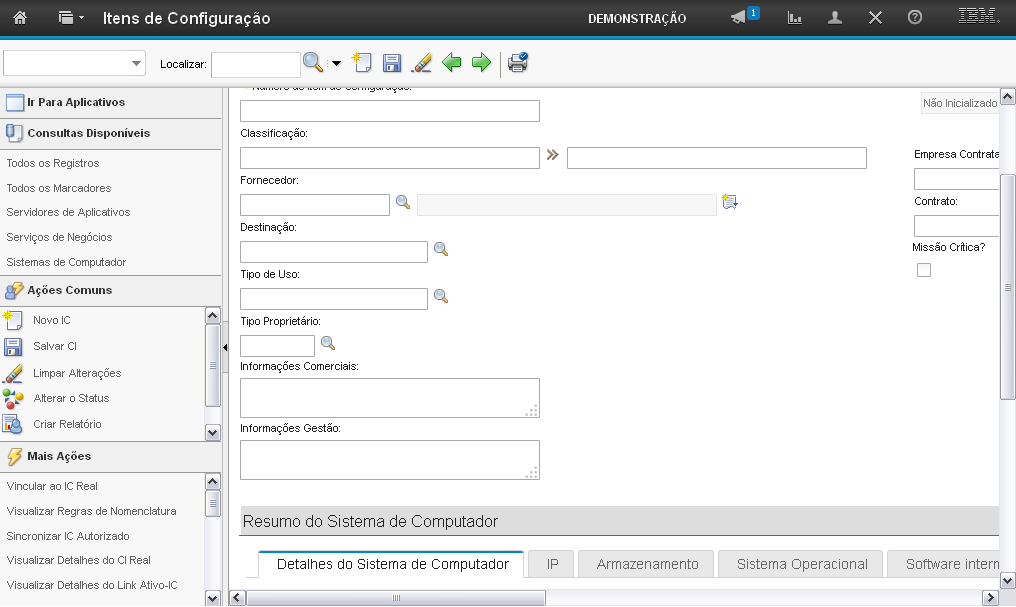Screen dimensions: 1016x607
Task: Click the Home icon in header
Action: [20, 18]
